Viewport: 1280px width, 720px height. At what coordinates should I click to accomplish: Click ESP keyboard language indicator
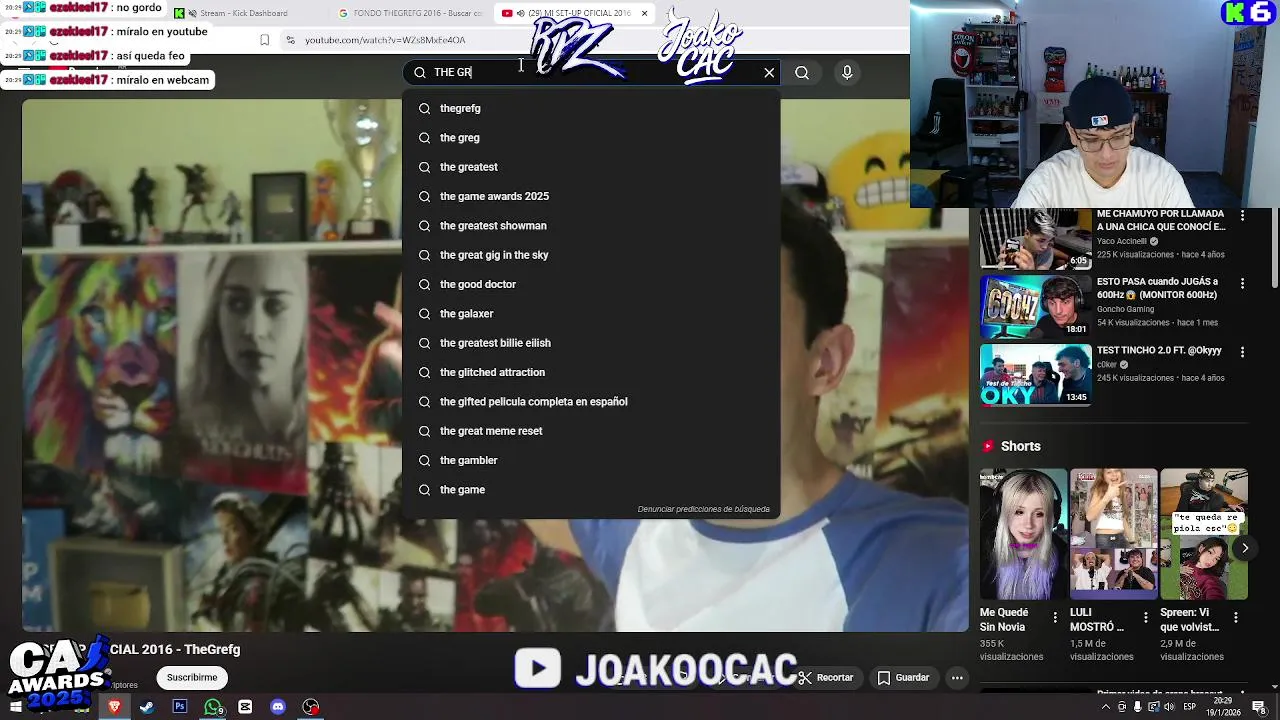(x=1189, y=707)
